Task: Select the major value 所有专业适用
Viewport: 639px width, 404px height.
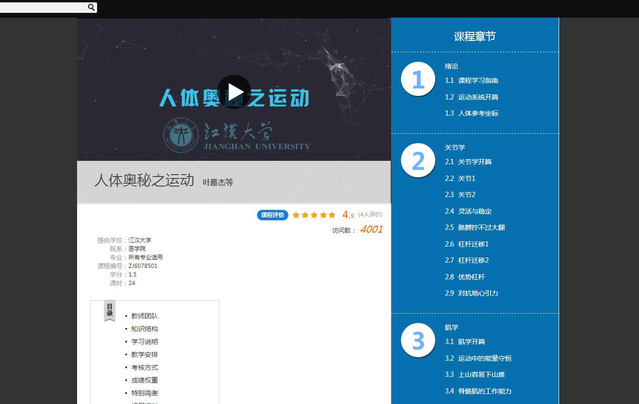Action: click(145, 257)
